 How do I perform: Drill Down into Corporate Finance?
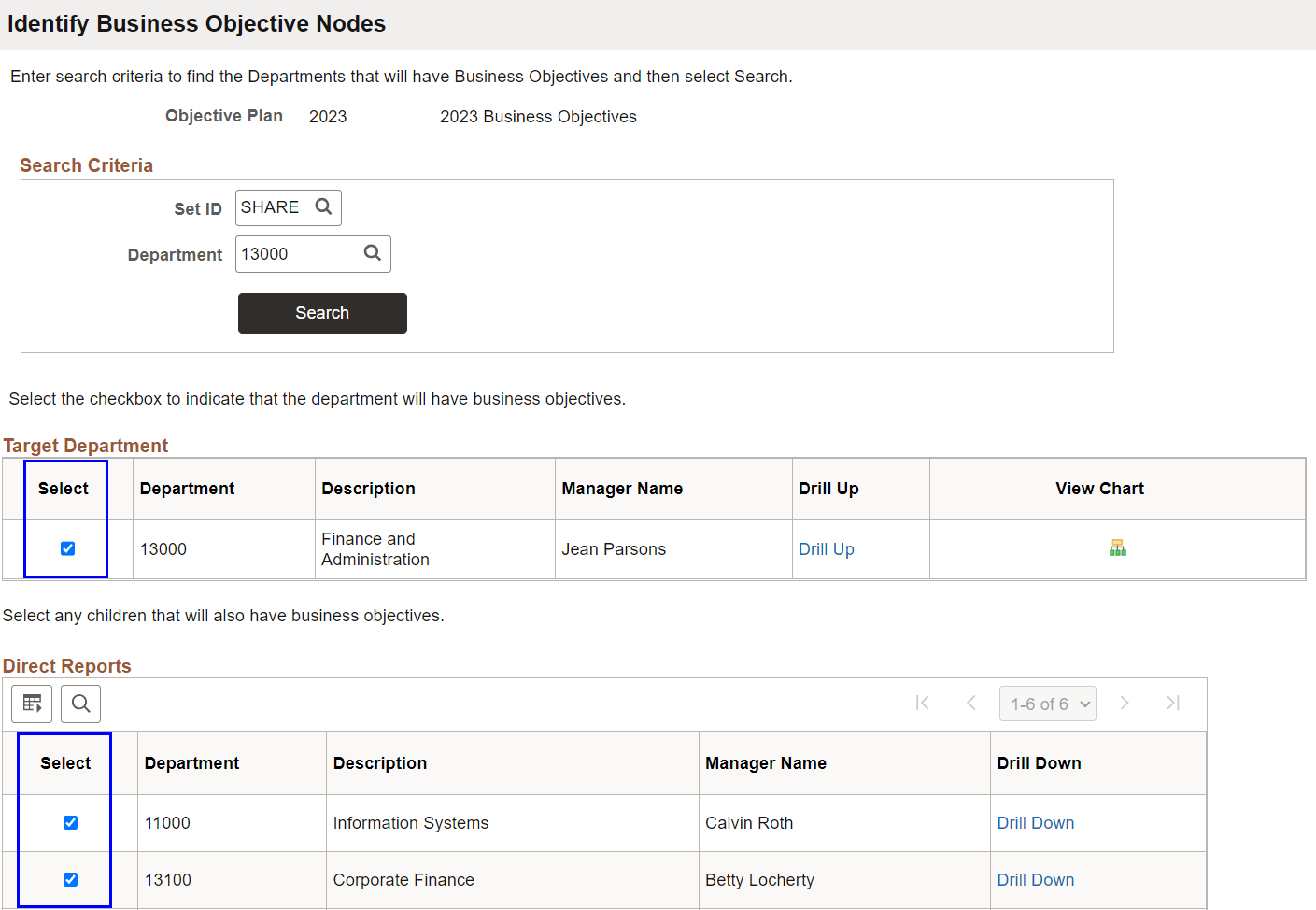click(x=1035, y=879)
